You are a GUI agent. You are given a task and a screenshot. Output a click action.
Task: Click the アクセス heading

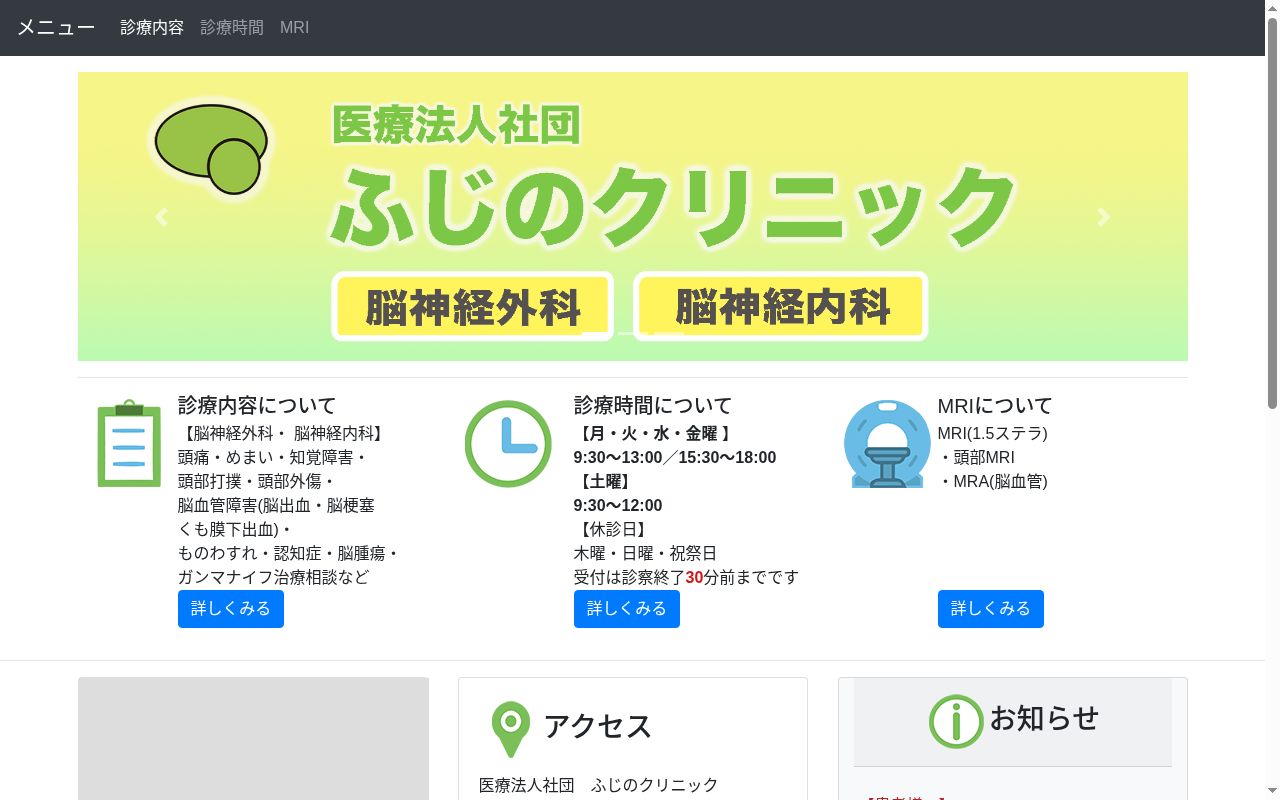tap(598, 726)
